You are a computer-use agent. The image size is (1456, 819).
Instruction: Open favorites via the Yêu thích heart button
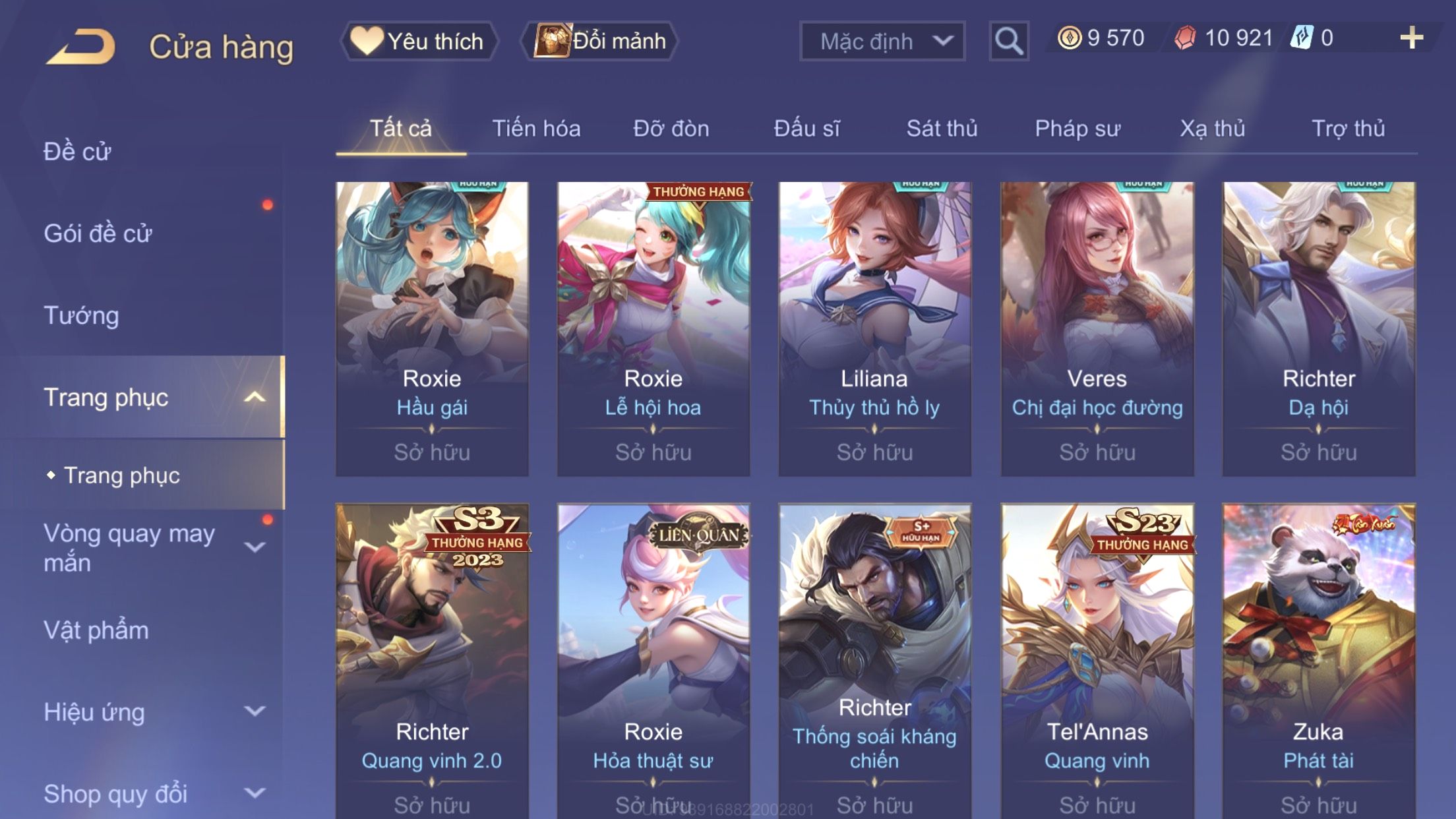pyautogui.click(x=418, y=41)
